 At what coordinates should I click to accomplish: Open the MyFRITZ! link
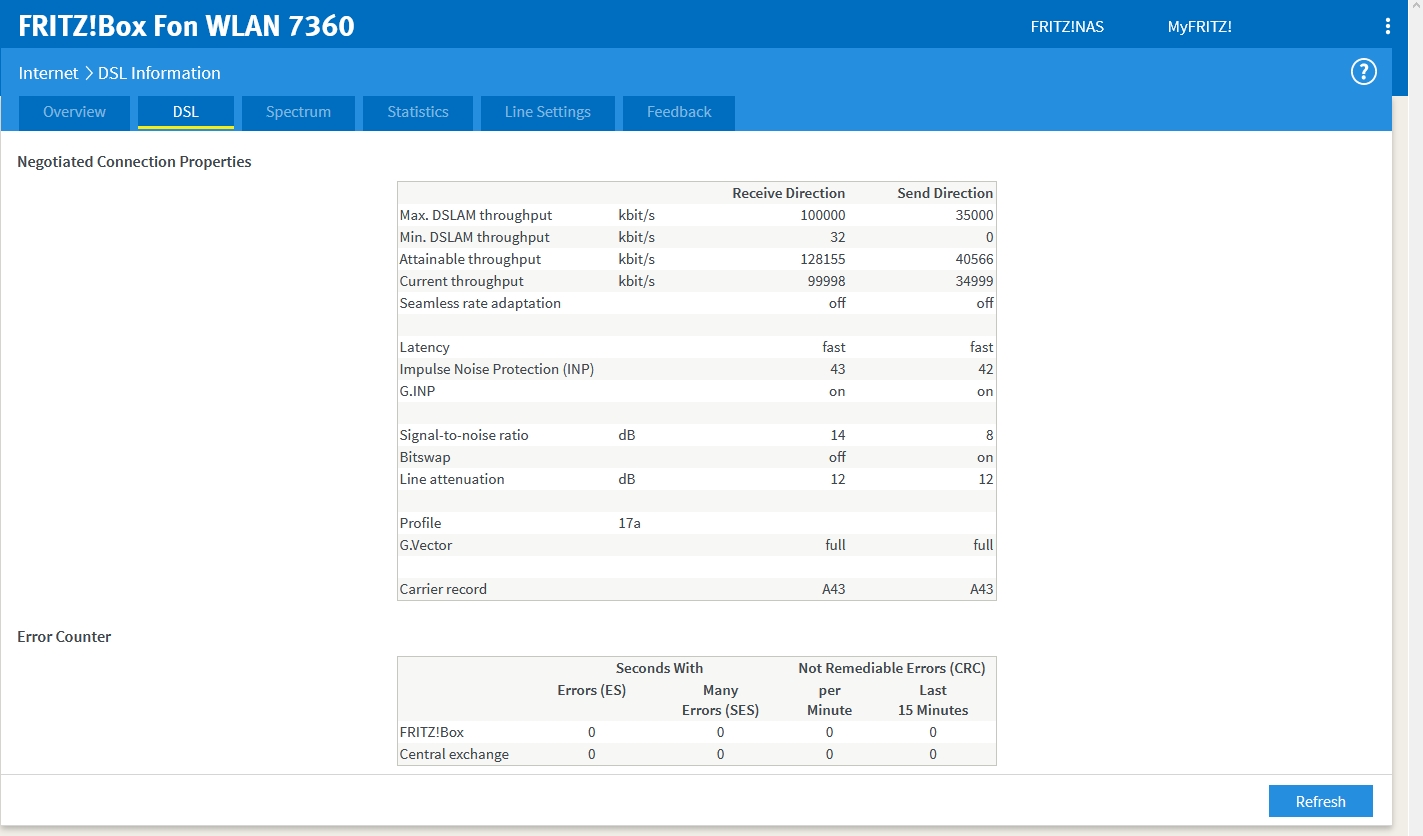point(1199,27)
